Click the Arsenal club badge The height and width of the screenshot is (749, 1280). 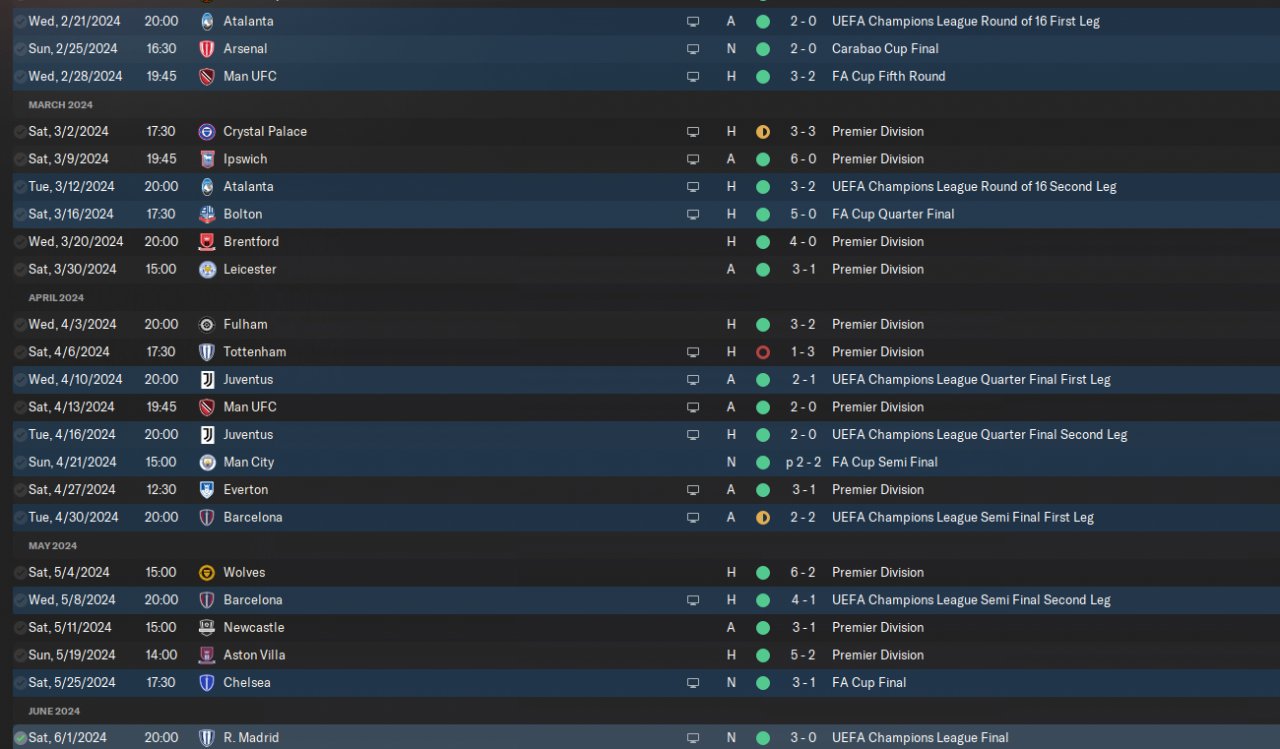207,49
